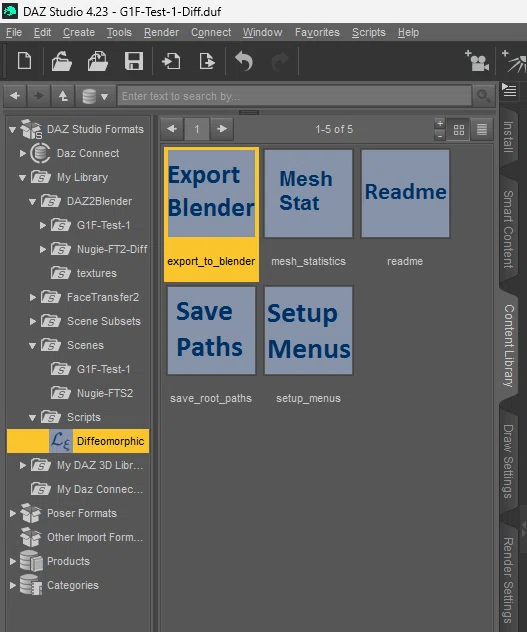Expand the FaceTransfer2 folder
This screenshot has width=527, height=632.
pos(33,297)
